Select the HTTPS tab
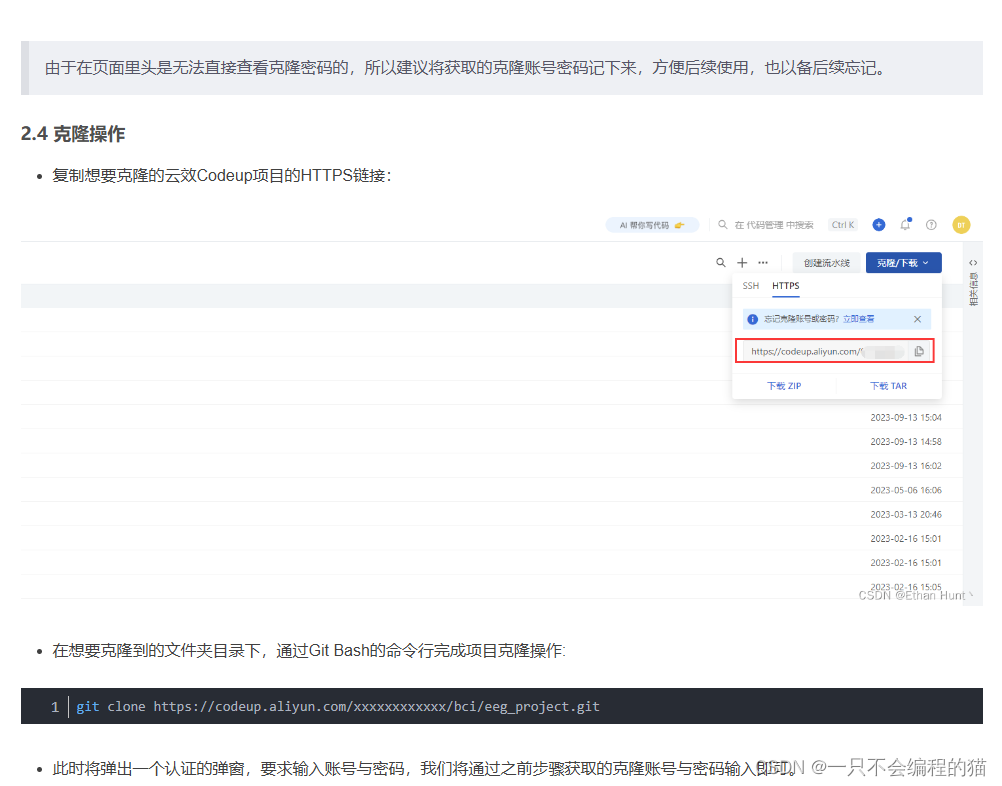Image resolution: width=1002 pixels, height=786 pixels. pyautogui.click(x=785, y=286)
